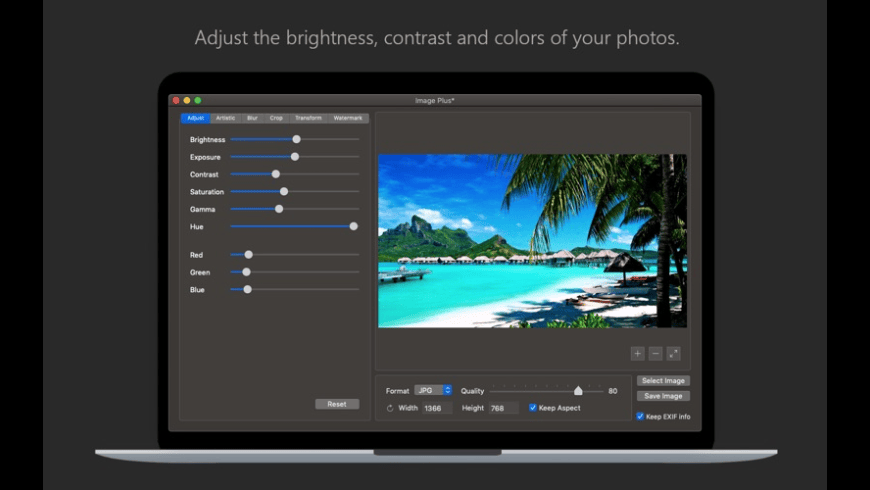Click the Saturation label
The height and width of the screenshot is (490, 870).
tap(207, 192)
